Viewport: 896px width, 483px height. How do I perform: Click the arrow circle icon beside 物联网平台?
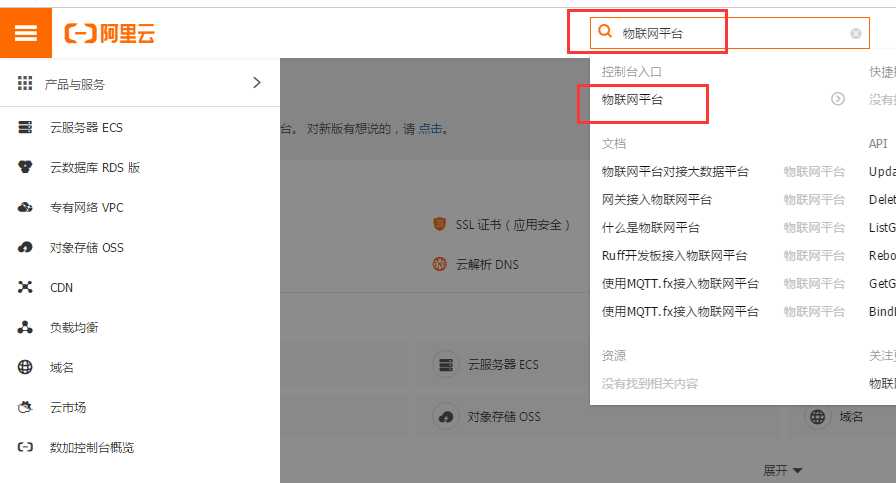(x=838, y=99)
